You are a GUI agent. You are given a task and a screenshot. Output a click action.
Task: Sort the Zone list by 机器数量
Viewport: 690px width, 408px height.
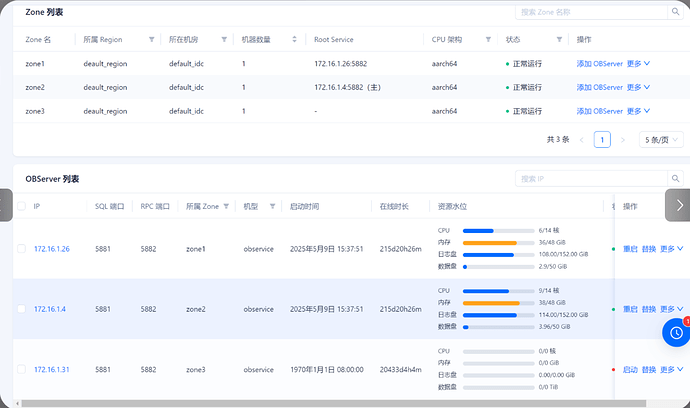[x=294, y=39]
